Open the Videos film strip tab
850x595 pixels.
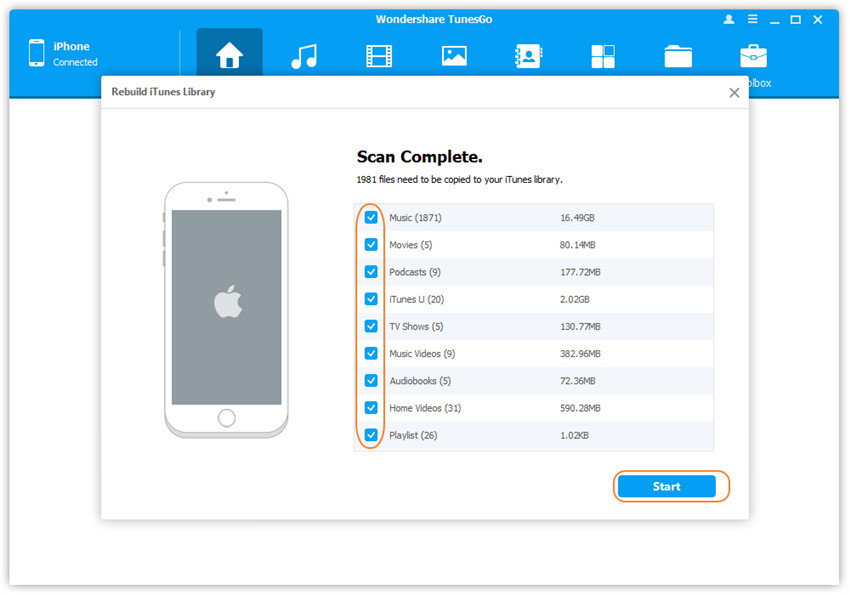pos(379,57)
